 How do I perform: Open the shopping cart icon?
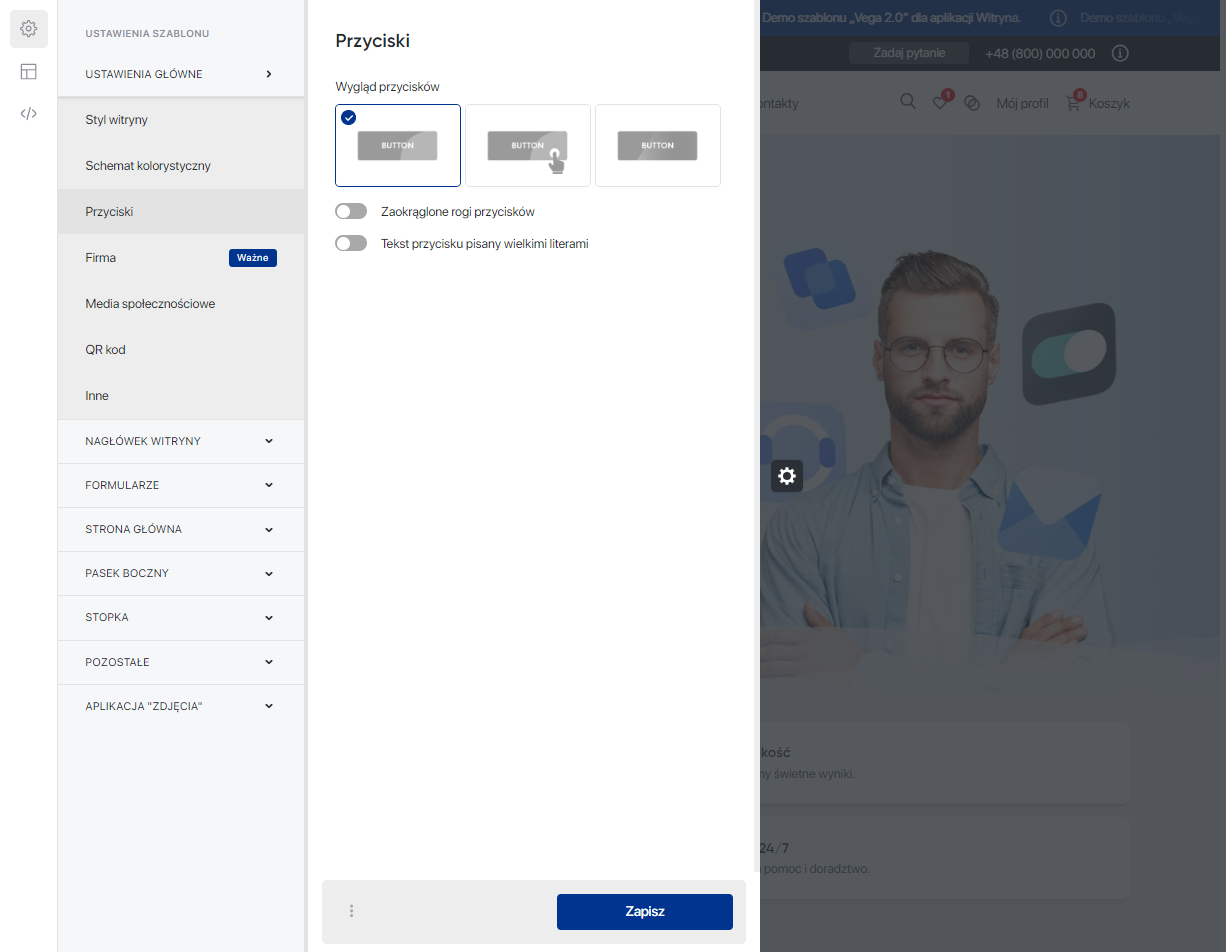coord(1074,103)
